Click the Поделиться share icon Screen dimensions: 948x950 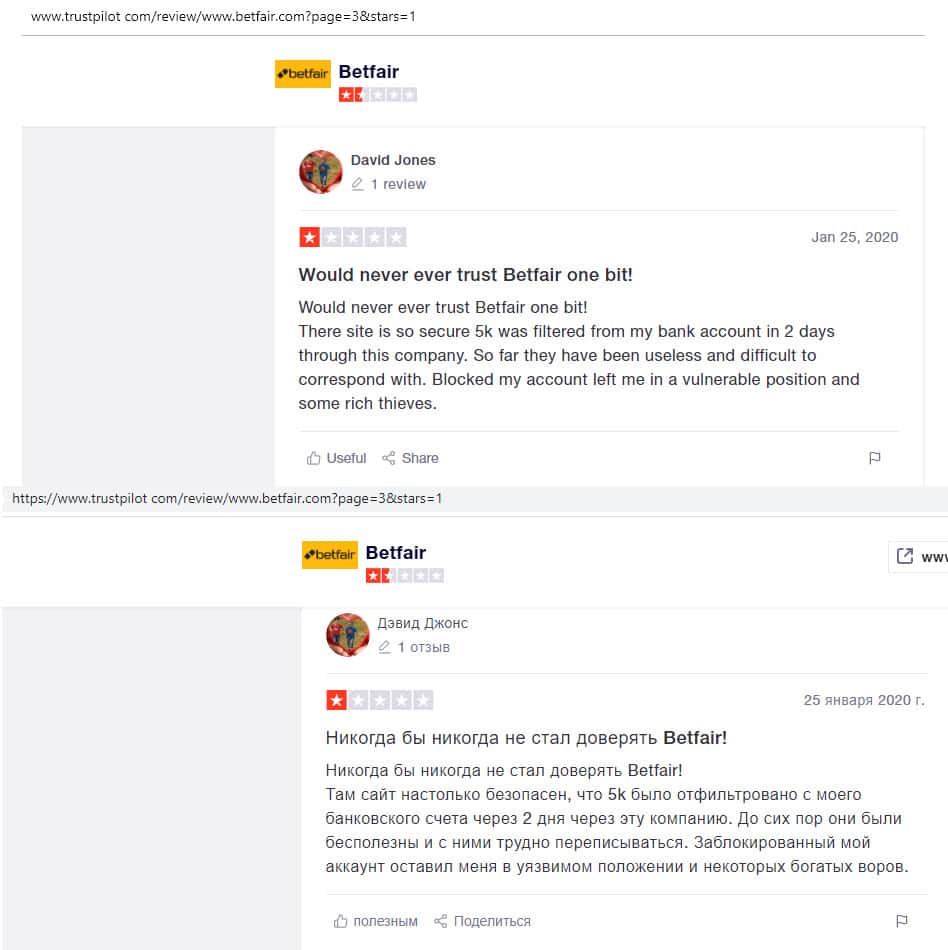(440, 921)
